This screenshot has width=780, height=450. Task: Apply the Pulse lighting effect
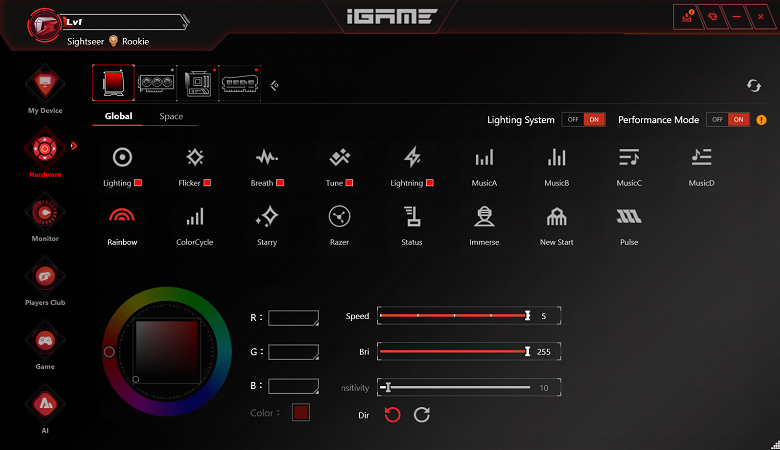629,217
